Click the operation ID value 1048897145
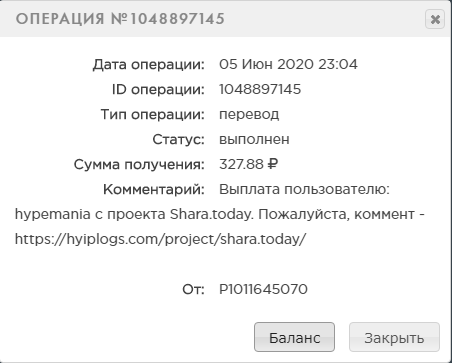 [x=260, y=89]
